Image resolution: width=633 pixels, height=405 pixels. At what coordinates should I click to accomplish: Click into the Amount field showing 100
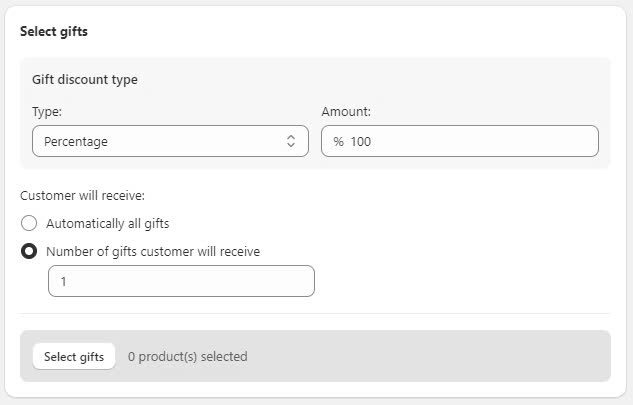pos(470,142)
